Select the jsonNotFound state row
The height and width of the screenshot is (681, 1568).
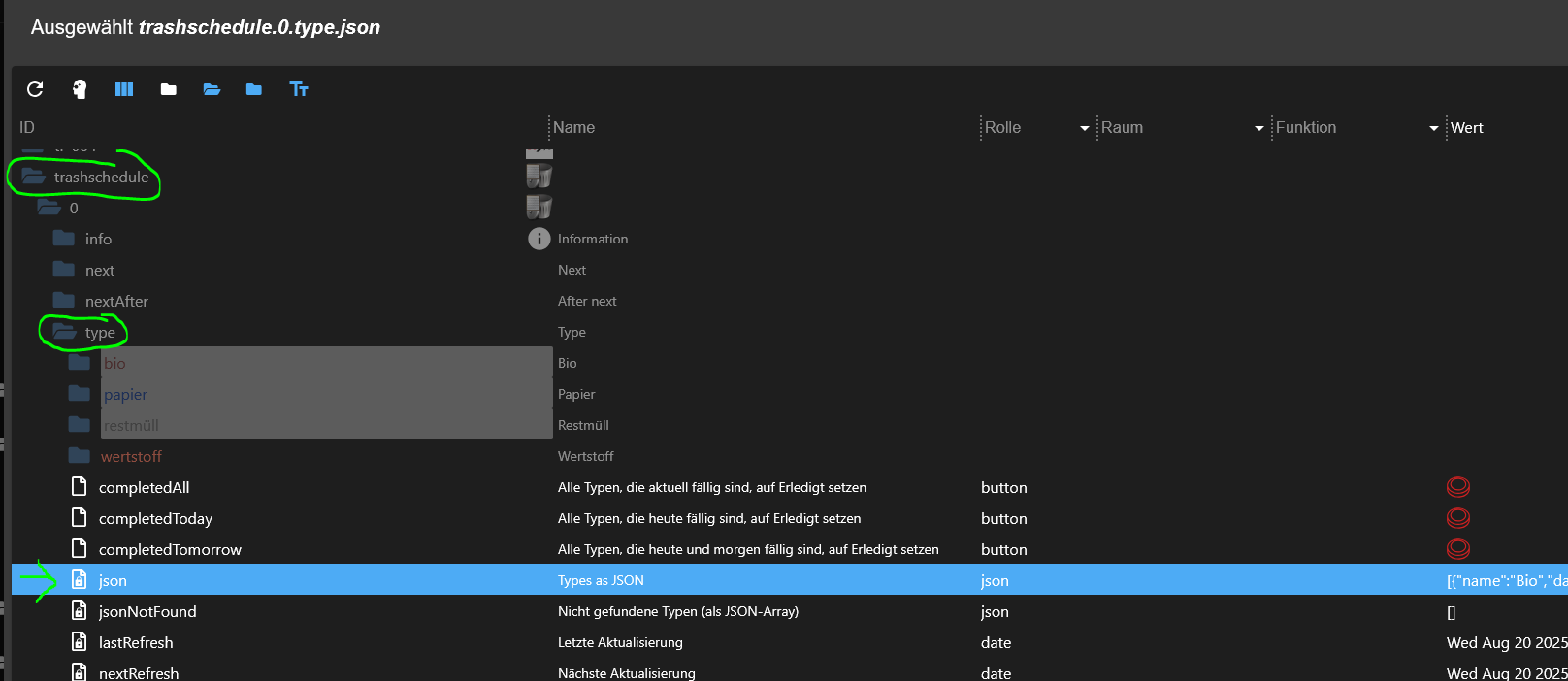[147, 611]
